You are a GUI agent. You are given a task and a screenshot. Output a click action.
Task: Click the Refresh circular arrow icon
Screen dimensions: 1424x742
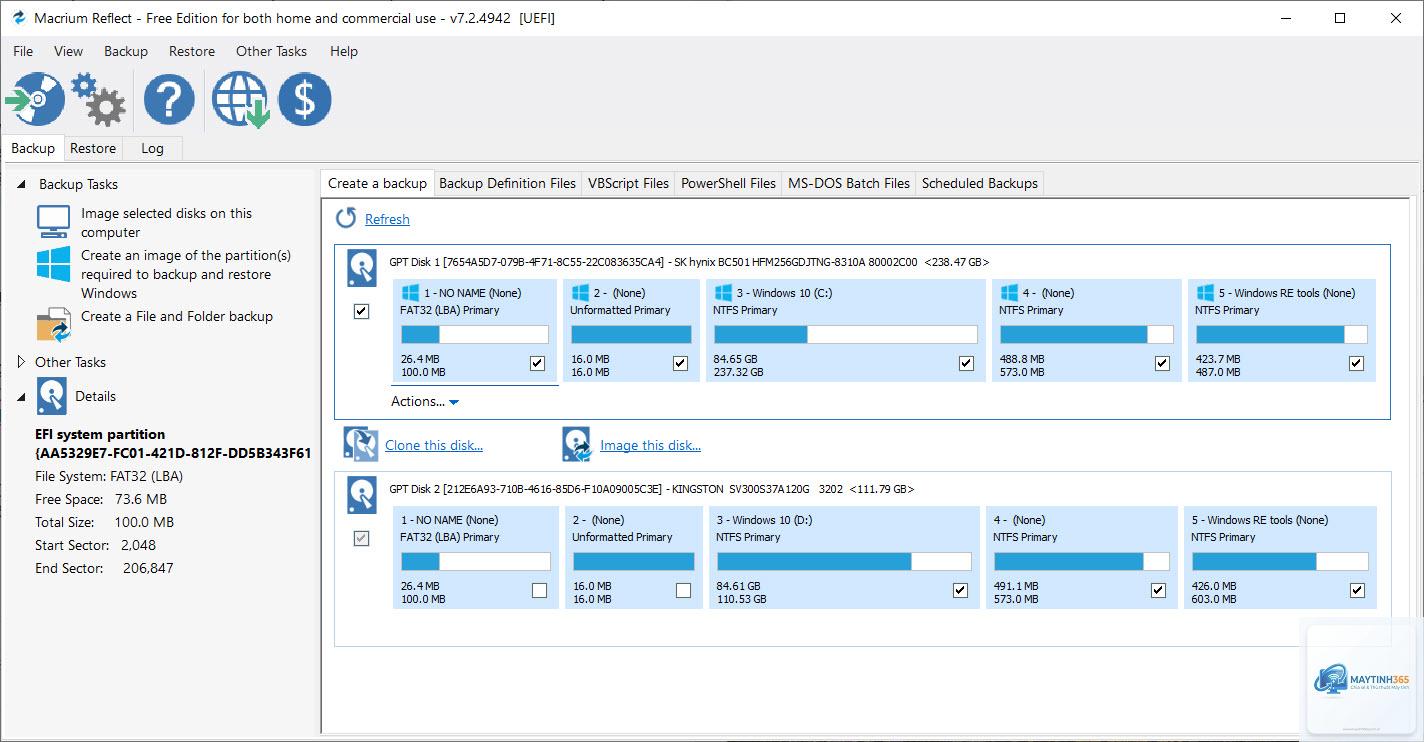pyautogui.click(x=346, y=218)
